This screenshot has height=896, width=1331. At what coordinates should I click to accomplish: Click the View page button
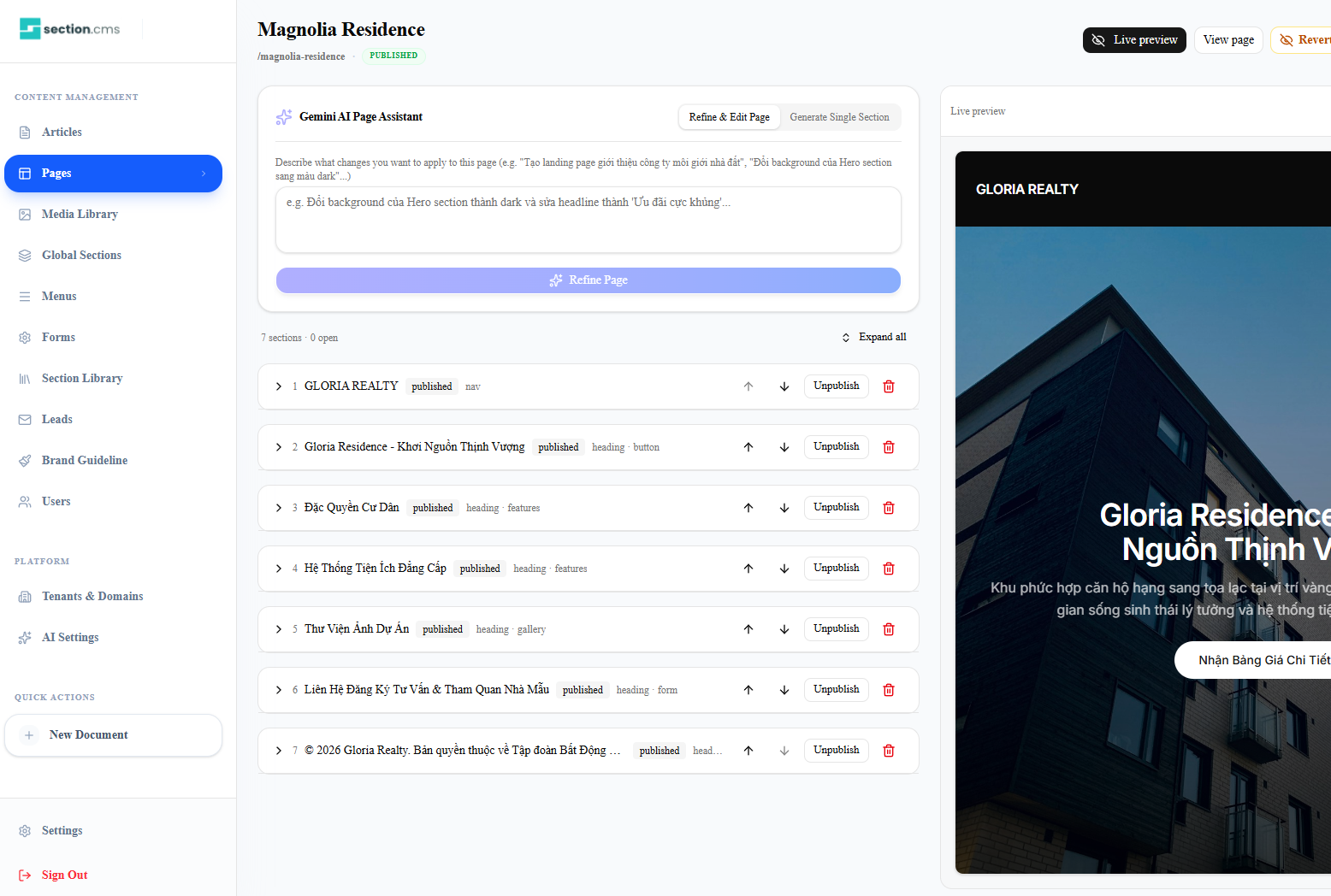pyautogui.click(x=1228, y=40)
